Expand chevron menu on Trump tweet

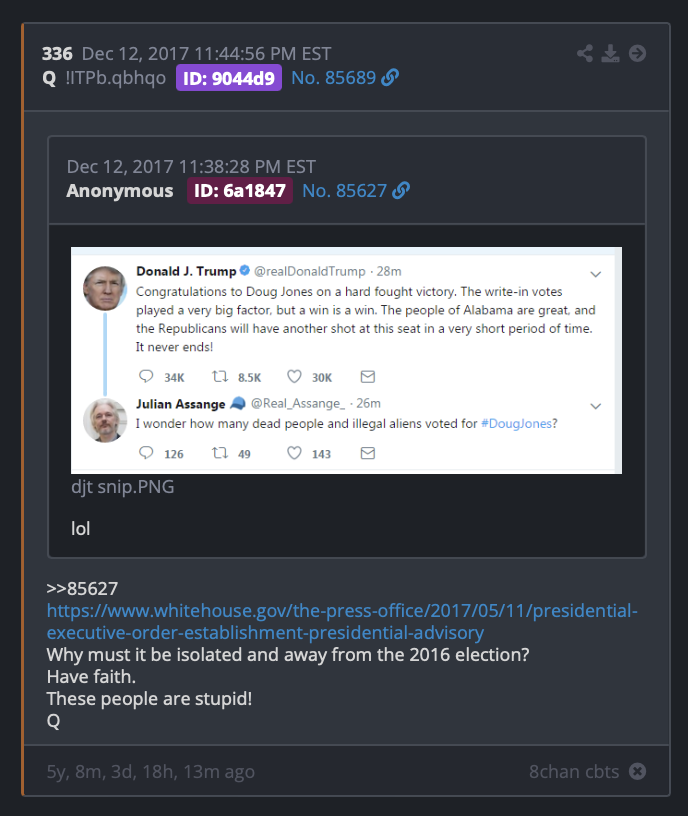(596, 274)
